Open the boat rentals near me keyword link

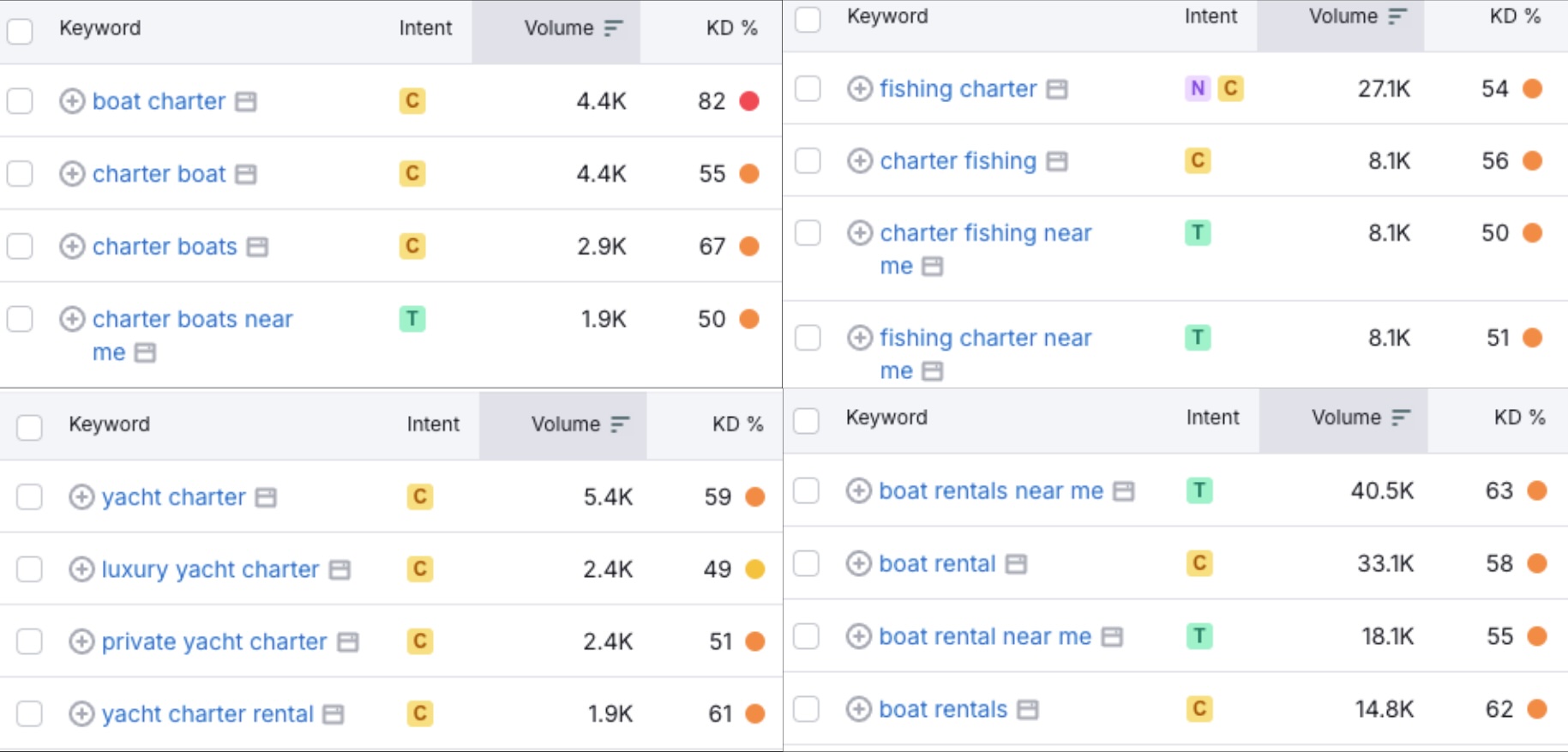pos(991,490)
